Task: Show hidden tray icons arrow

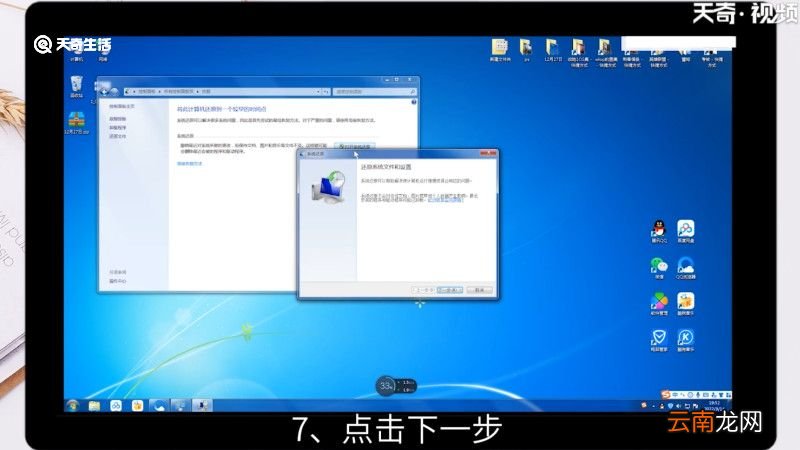Action: [x=653, y=406]
